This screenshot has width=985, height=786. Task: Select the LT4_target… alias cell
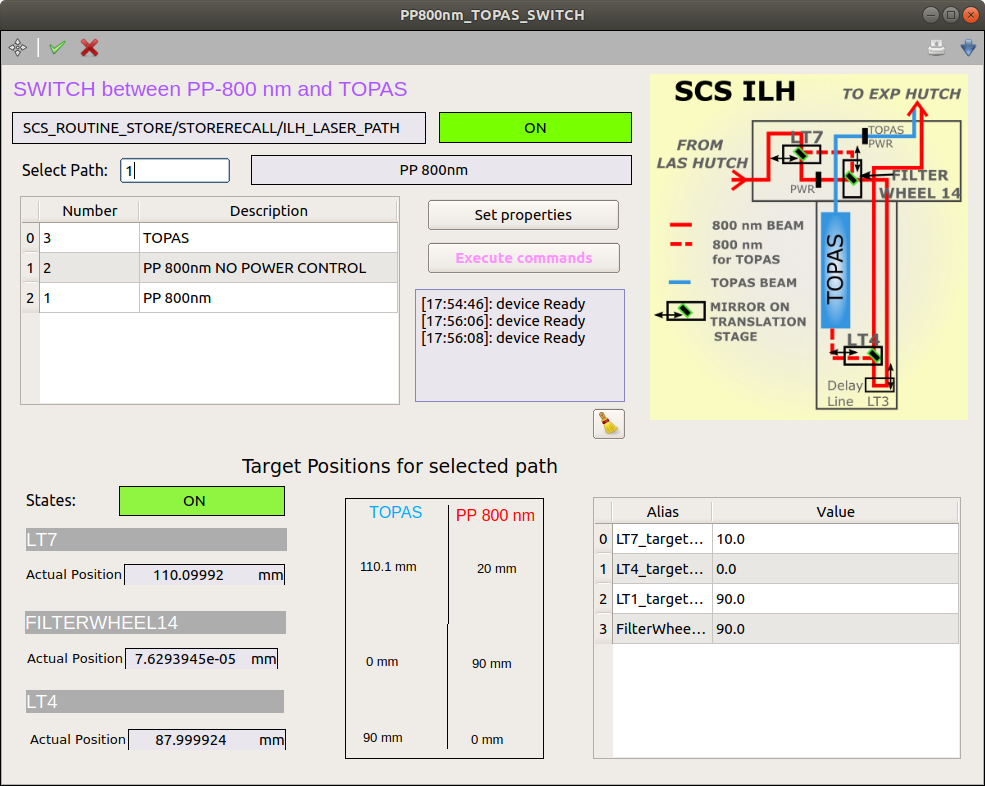tap(662, 569)
